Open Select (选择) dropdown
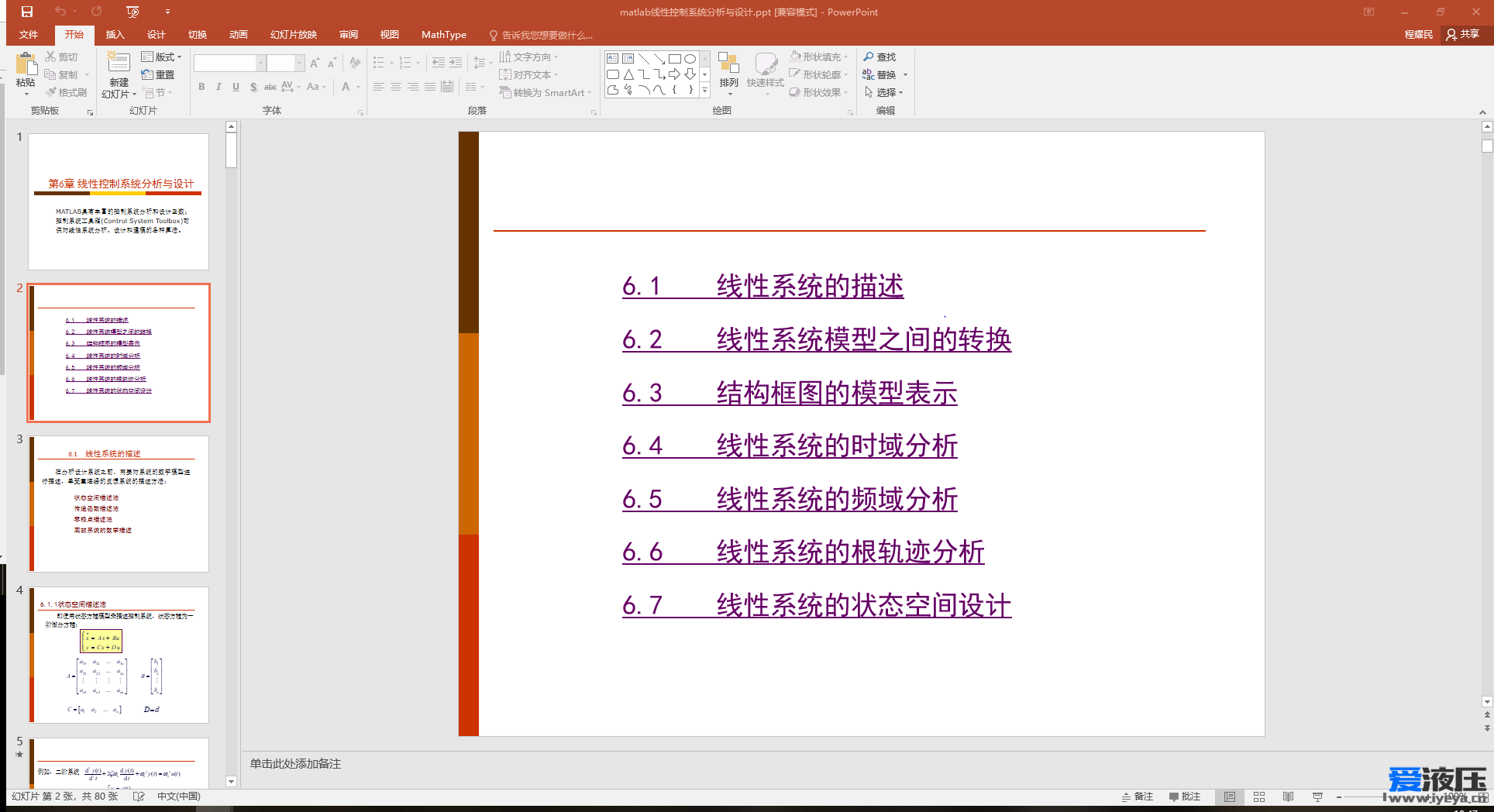The height and width of the screenshot is (812, 1494). pyautogui.click(x=883, y=92)
